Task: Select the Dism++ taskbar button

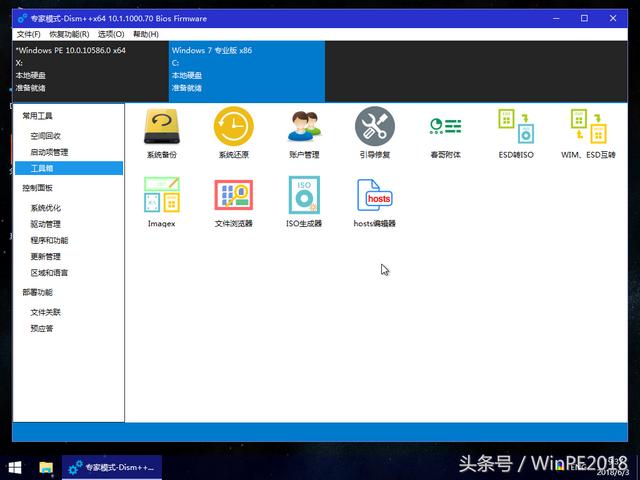Action: pyautogui.click(x=112, y=467)
